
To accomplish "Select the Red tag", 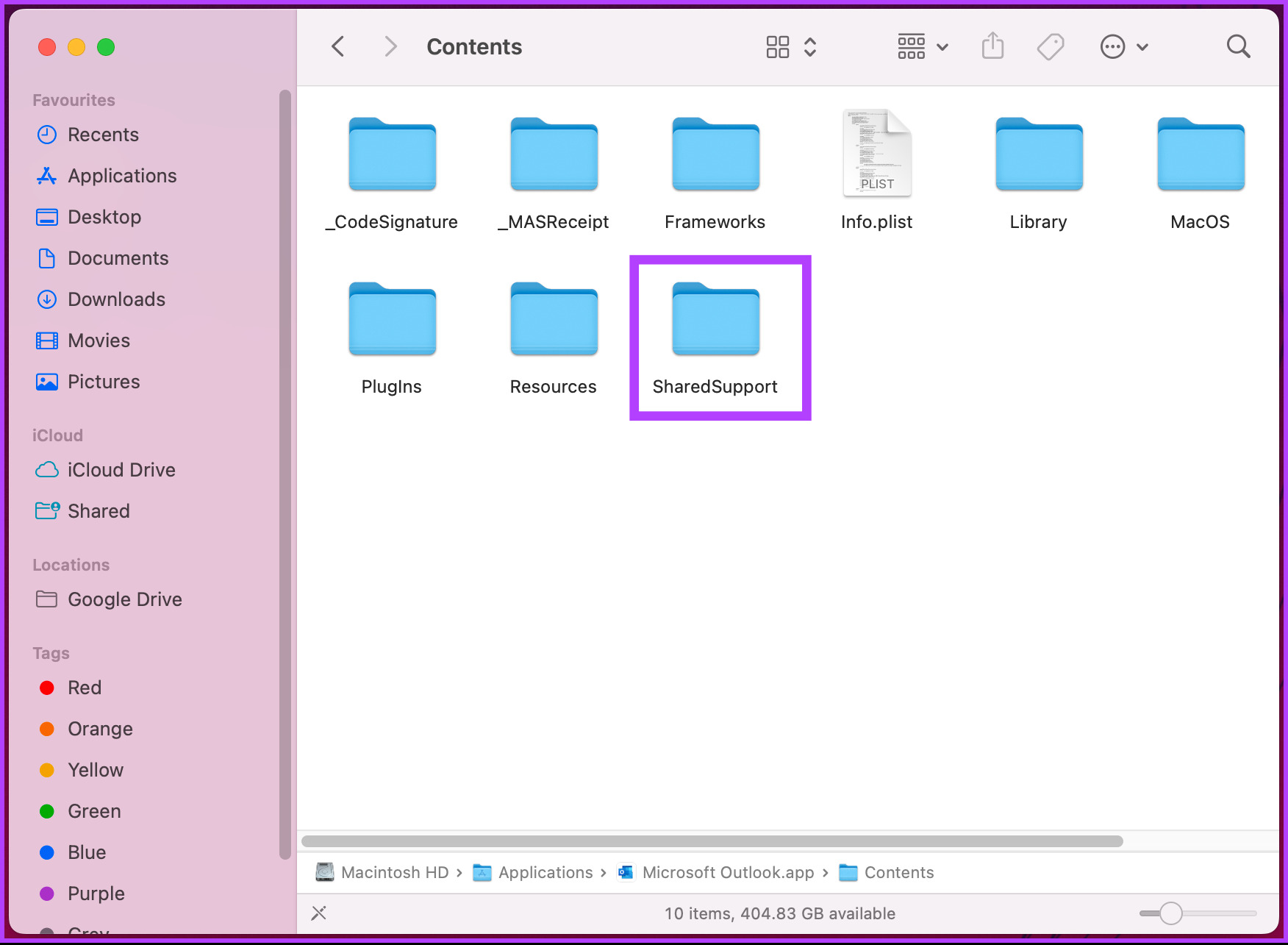I will (x=85, y=688).
